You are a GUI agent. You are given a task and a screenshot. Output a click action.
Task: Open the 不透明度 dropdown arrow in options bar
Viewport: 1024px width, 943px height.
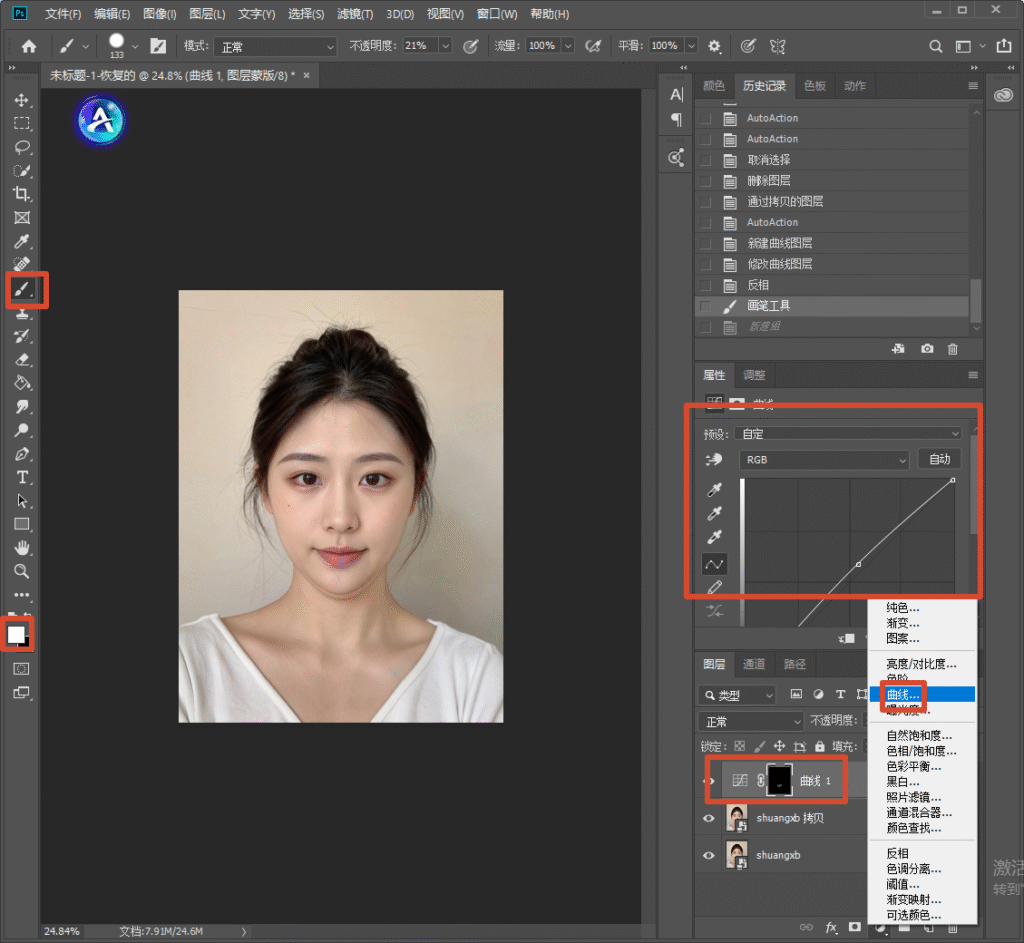click(445, 46)
